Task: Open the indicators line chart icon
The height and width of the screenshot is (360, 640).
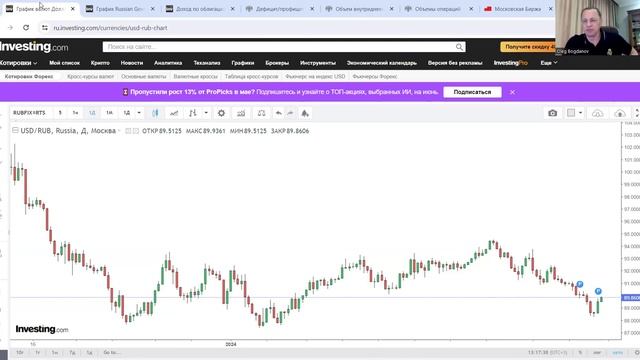Action: pos(174,113)
